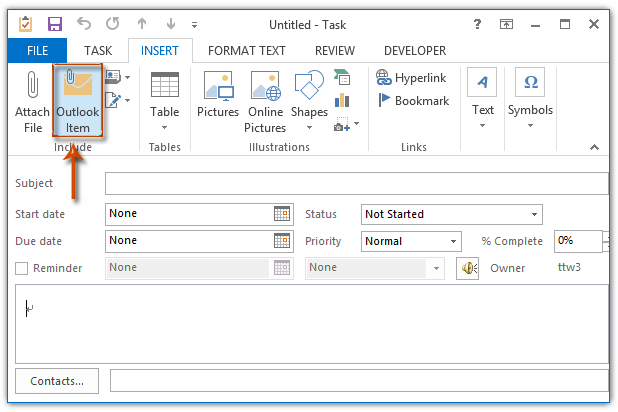Screen dimensions: 618x412
Task: Expand the Priority dropdown
Action: pyautogui.click(x=454, y=241)
